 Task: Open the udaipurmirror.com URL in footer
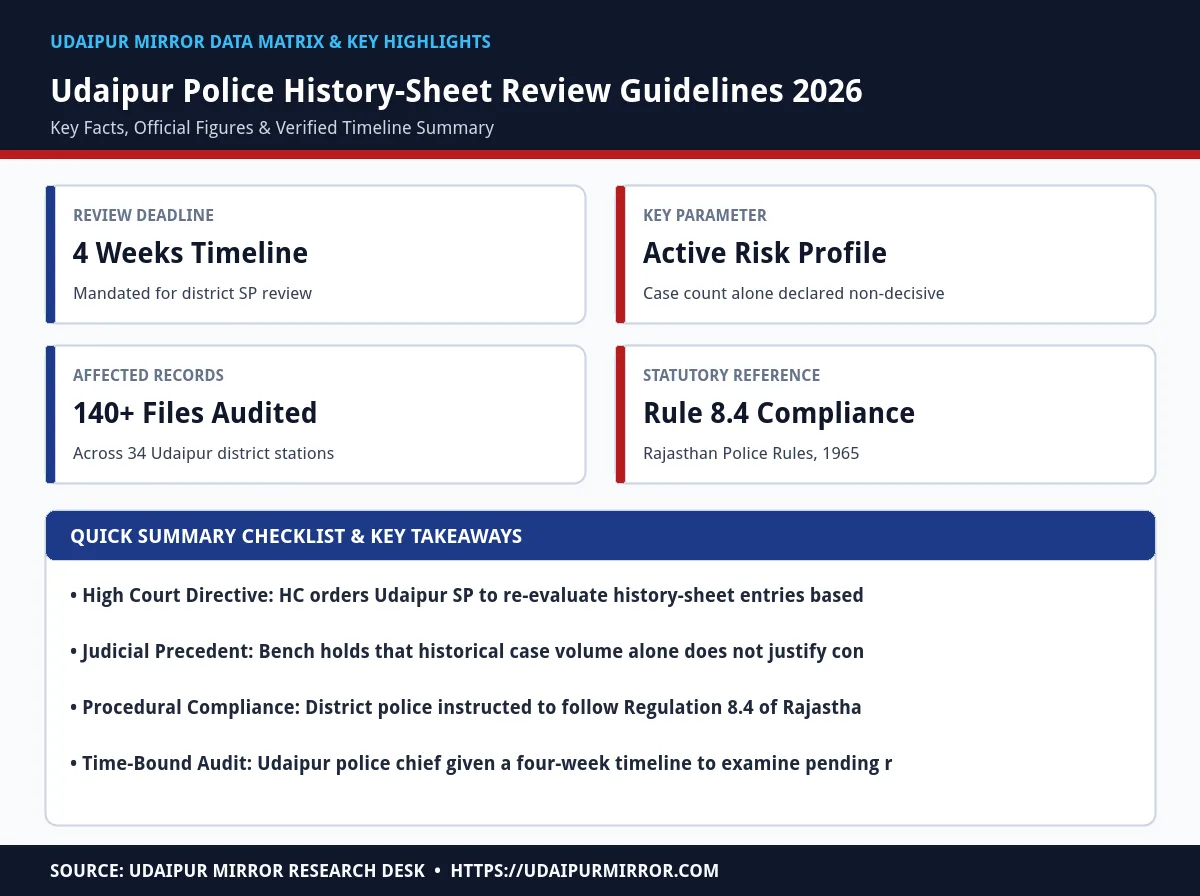[x=585, y=871]
